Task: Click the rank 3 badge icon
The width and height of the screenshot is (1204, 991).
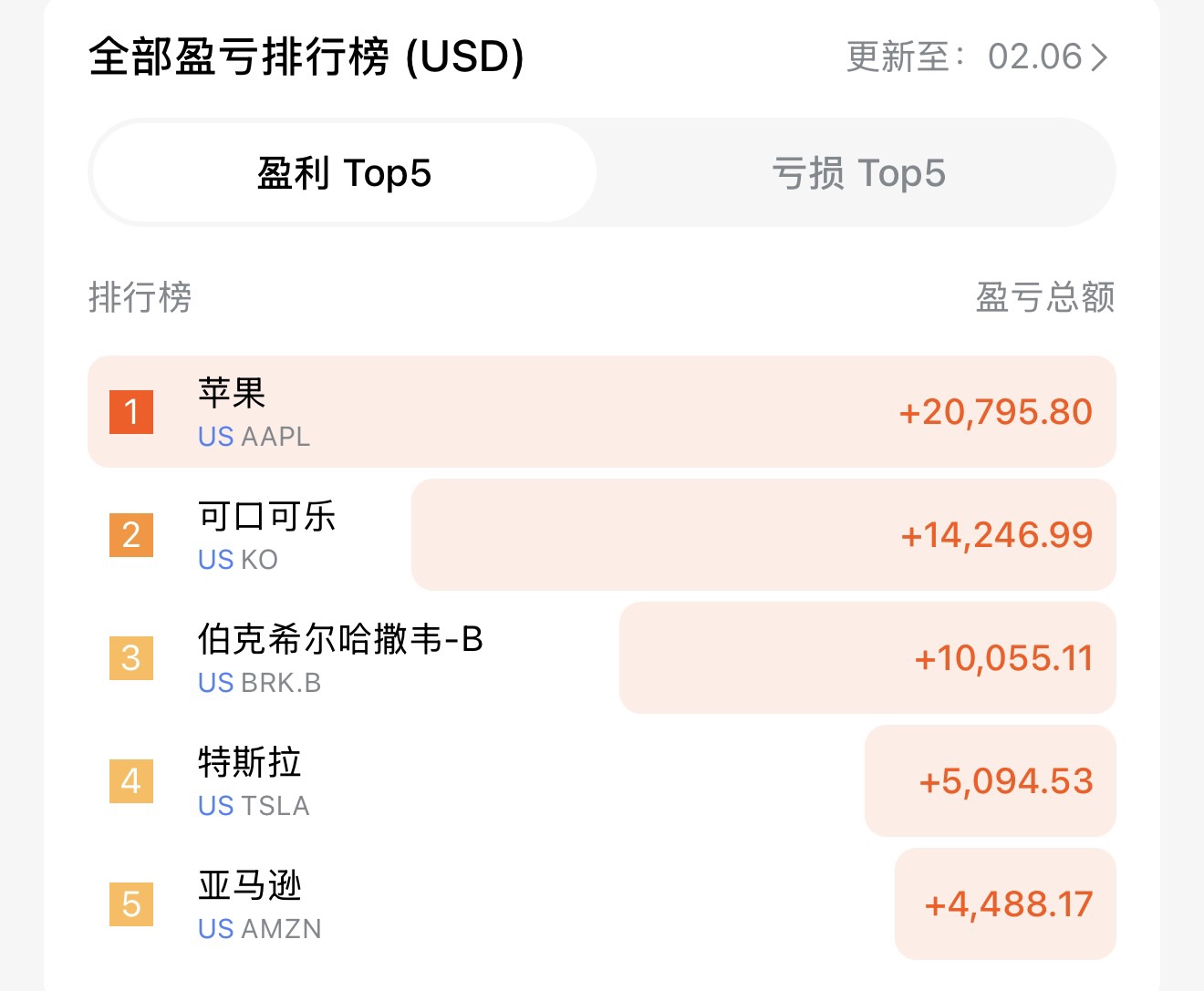Action: coord(131,658)
